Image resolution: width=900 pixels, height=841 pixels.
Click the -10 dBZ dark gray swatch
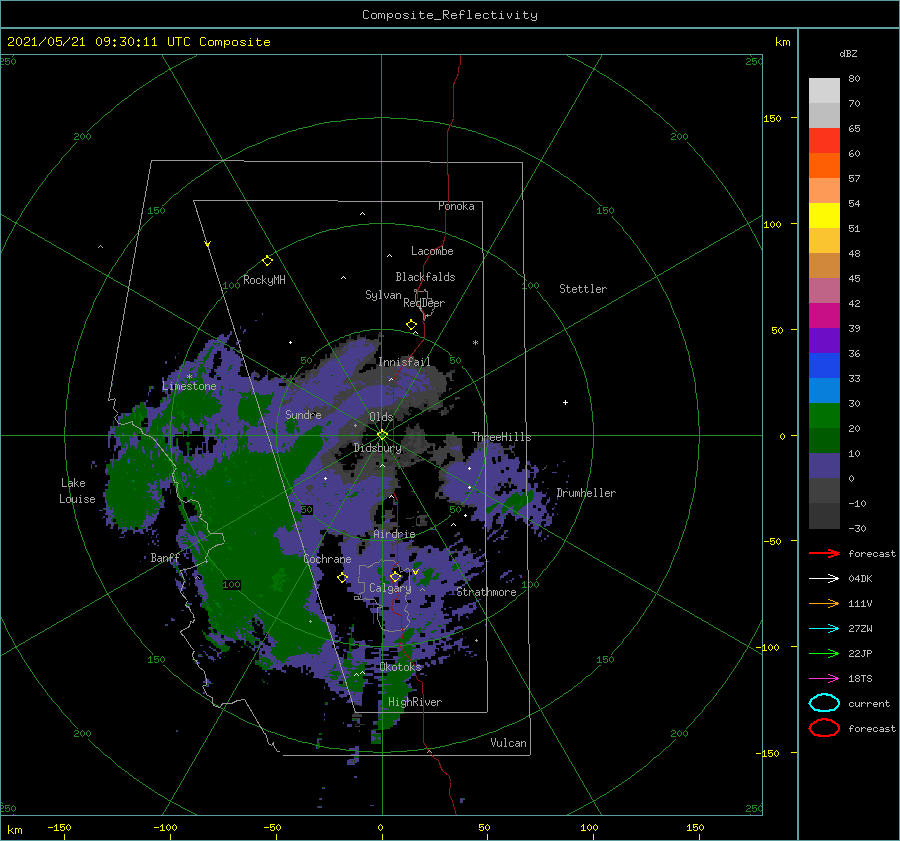click(824, 490)
